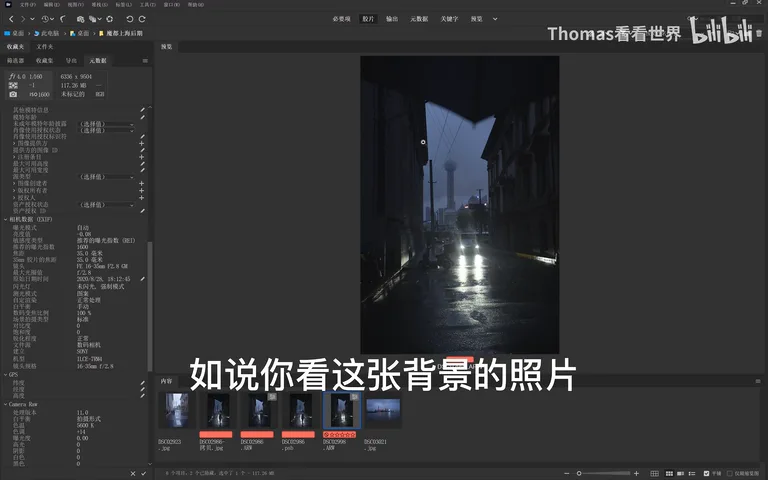Open workspace switcher dropdown arrow

(x=495, y=19)
